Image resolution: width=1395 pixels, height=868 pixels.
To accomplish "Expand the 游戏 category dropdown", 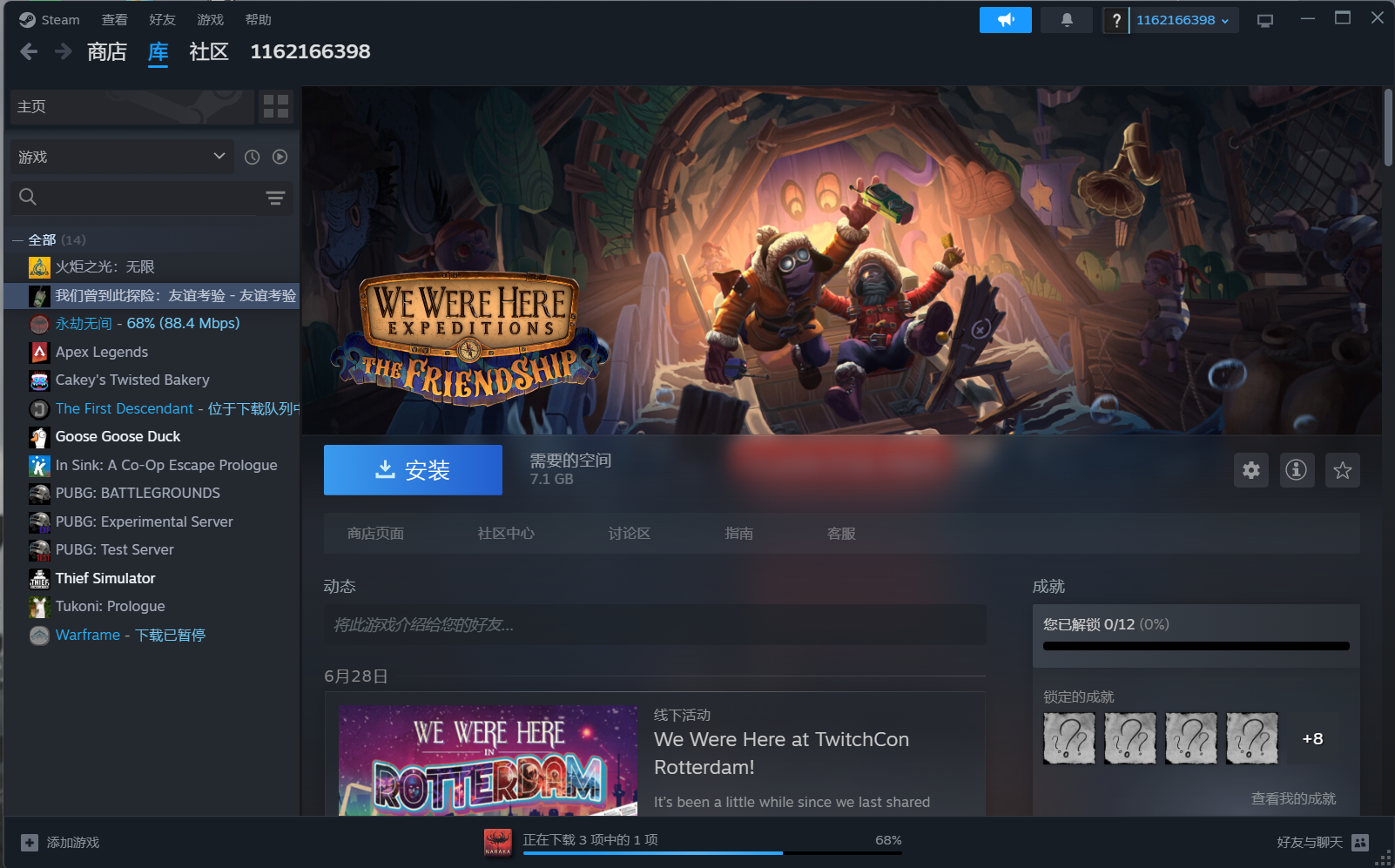I will click(122, 157).
